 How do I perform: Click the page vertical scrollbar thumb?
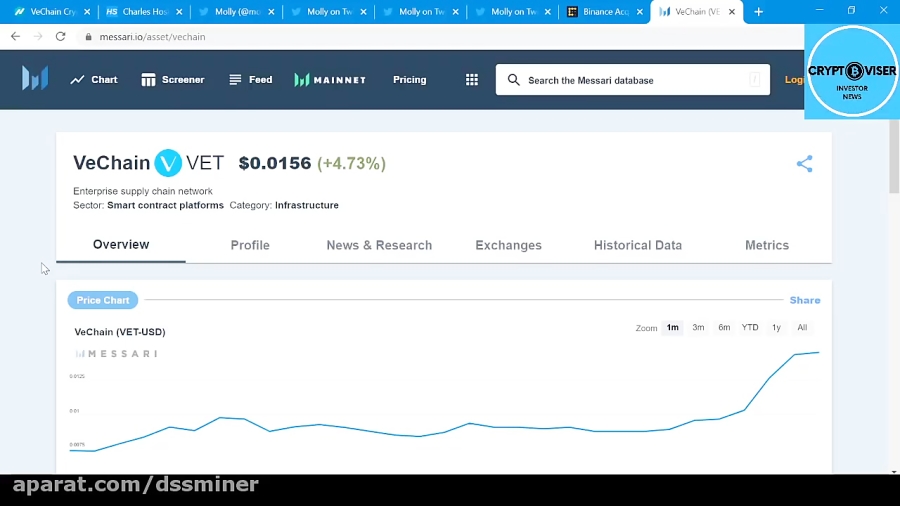894,156
